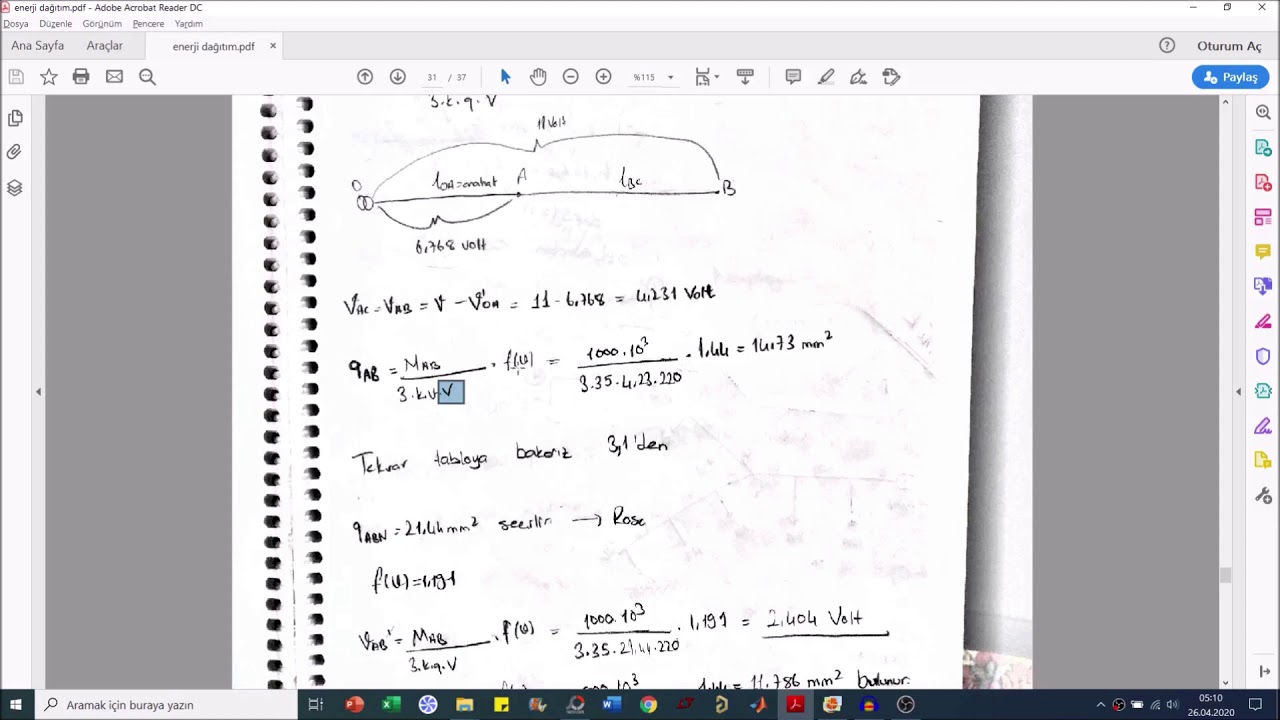Open the Combine Files tool in right pane
Screen dimensions: 1280x720
coord(1263,286)
